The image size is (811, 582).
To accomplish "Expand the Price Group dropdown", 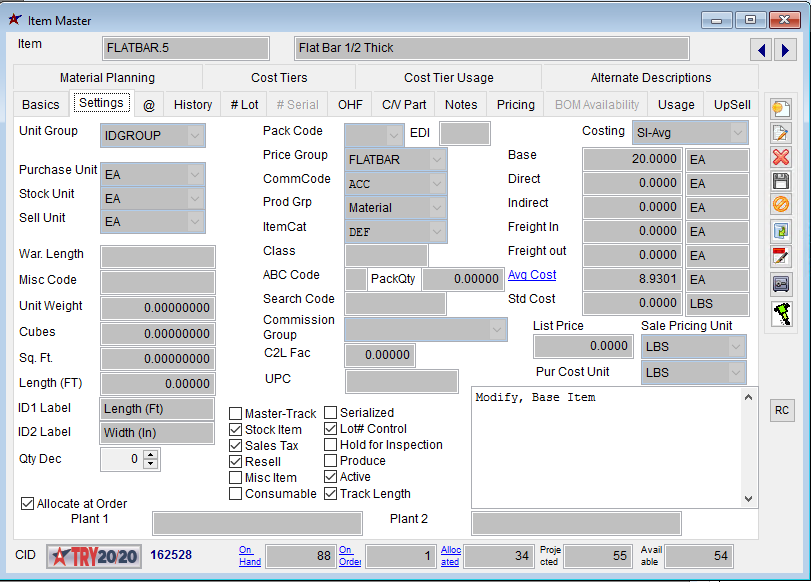I will (437, 159).
